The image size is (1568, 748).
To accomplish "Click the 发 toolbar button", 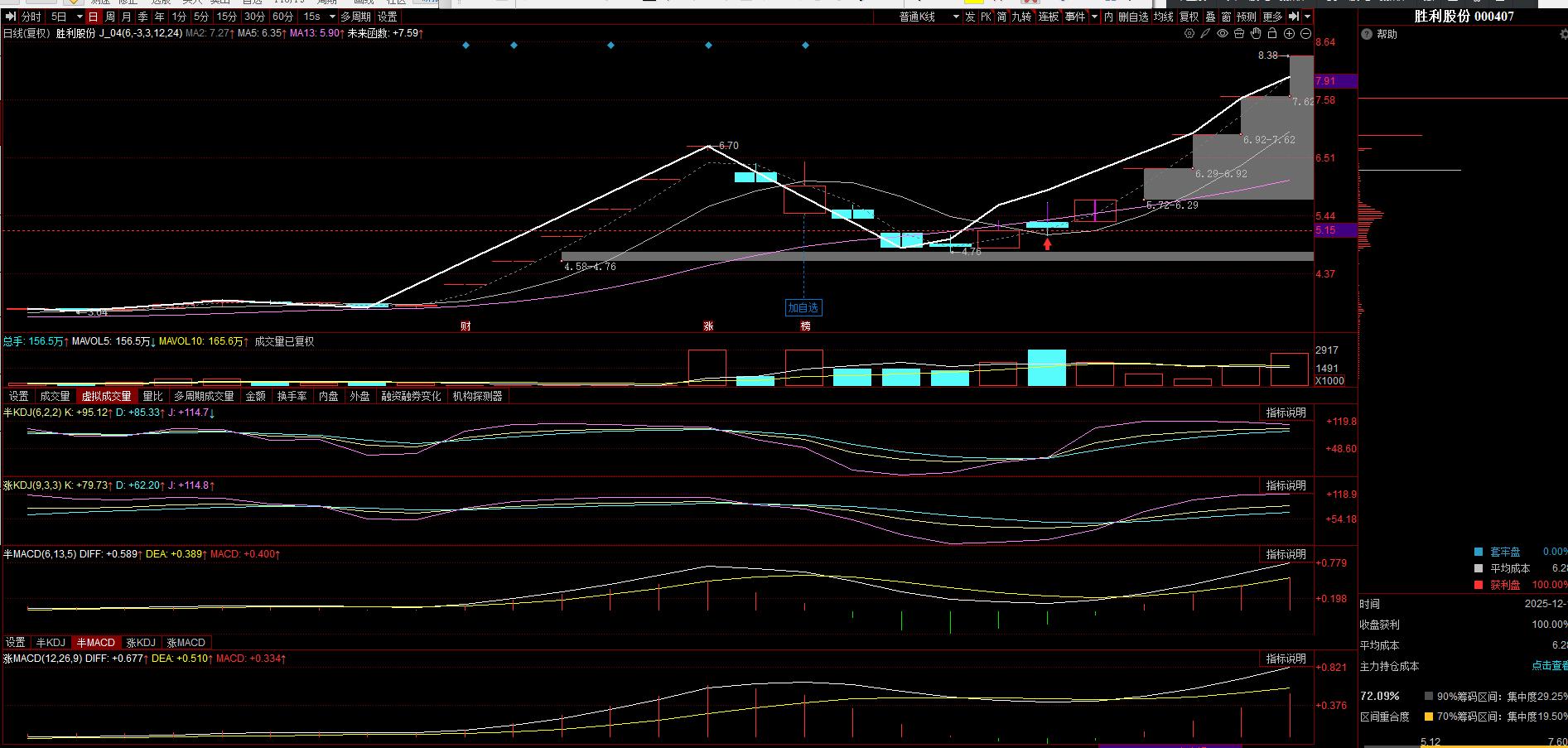I will point(970,17).
